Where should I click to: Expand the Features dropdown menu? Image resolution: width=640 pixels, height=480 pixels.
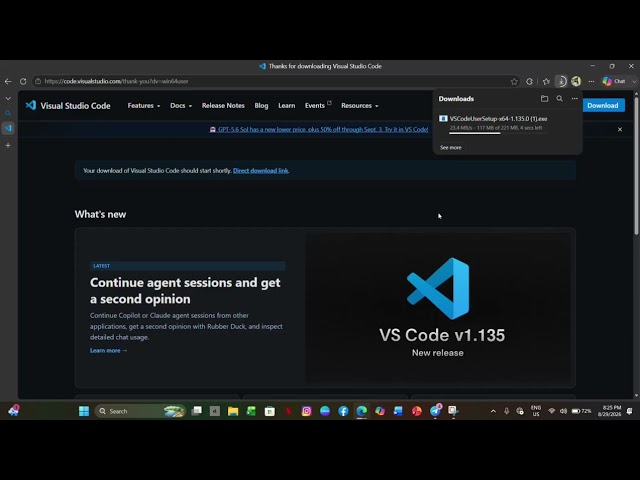(144, 105)
